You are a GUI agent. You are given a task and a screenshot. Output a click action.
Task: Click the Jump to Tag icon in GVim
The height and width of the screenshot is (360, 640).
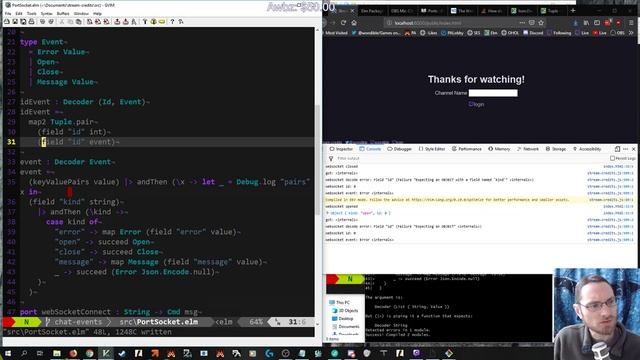click(x=162, y=22)
